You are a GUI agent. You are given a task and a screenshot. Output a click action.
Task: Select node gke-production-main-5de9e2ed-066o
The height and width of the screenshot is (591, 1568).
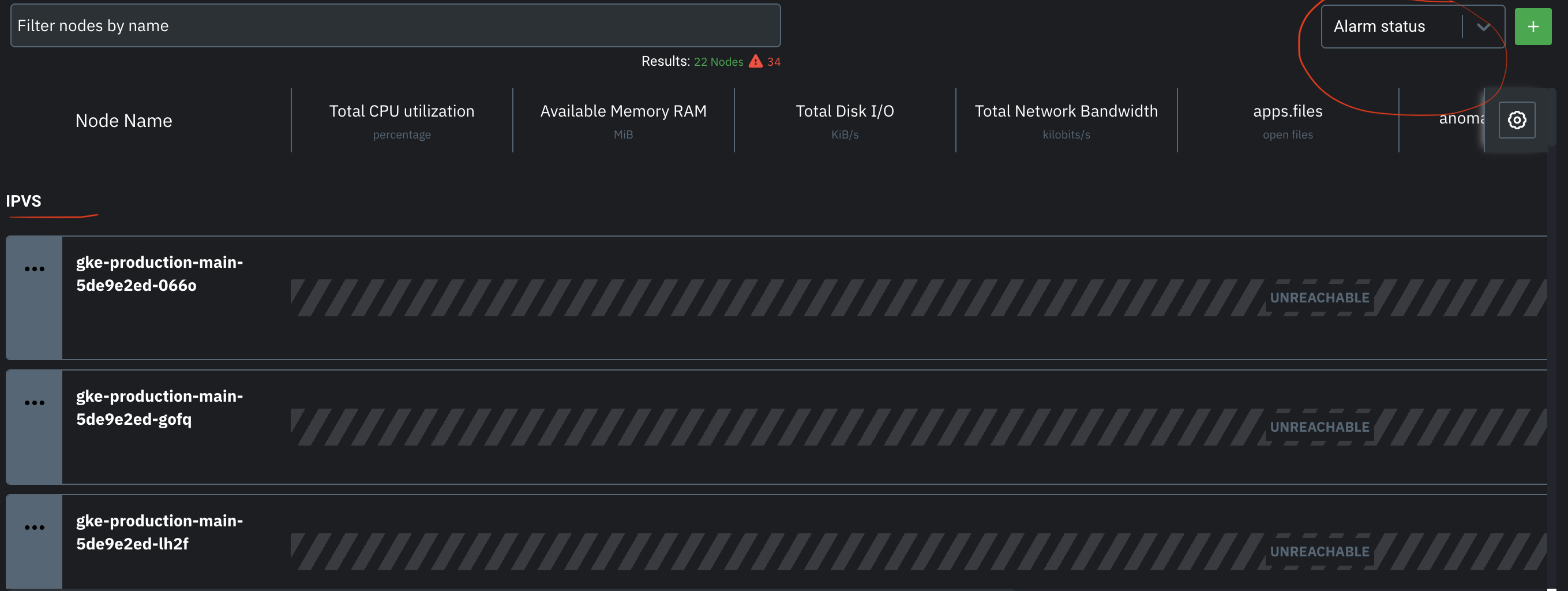coord(159,274)
